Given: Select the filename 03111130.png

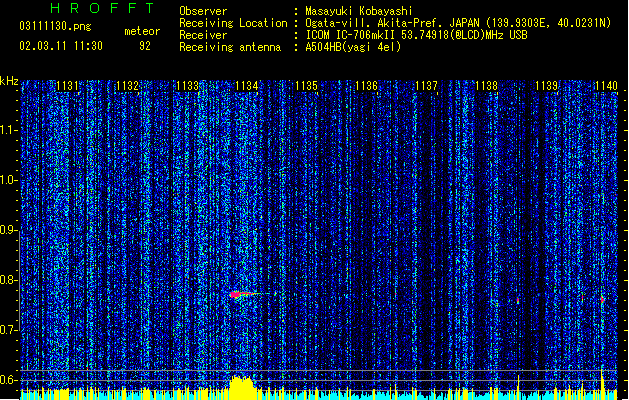Looking at the screenshot, I should coord(55,26).
